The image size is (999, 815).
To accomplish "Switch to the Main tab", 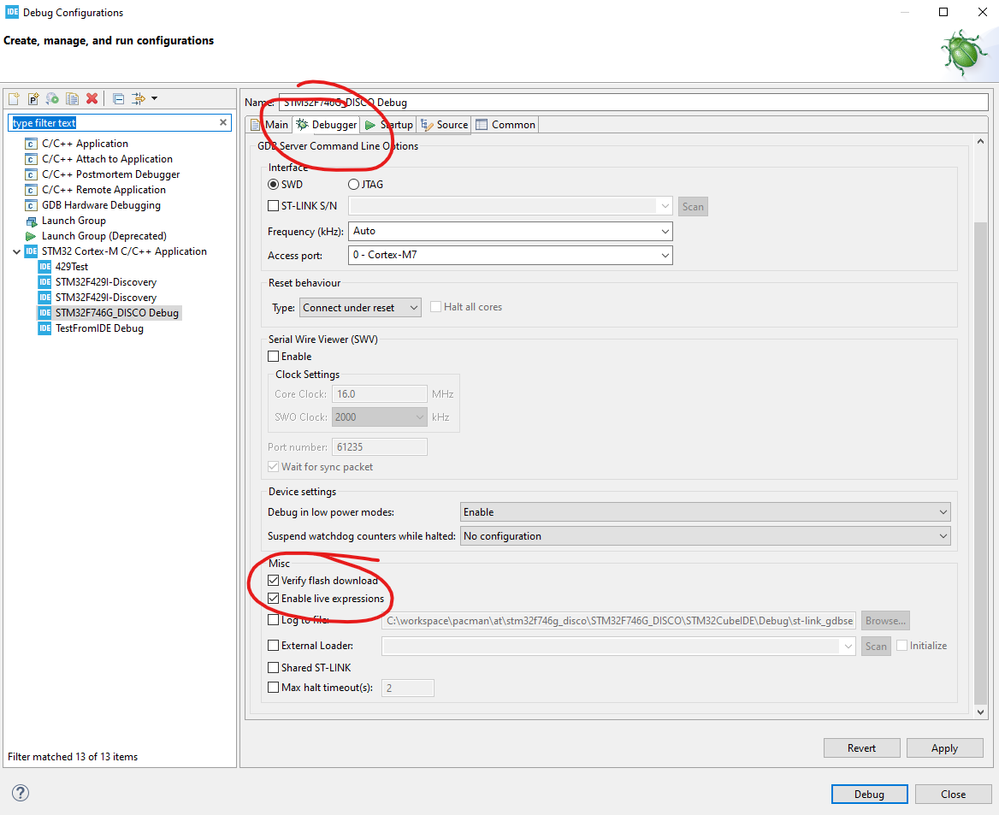I will 270,125.
